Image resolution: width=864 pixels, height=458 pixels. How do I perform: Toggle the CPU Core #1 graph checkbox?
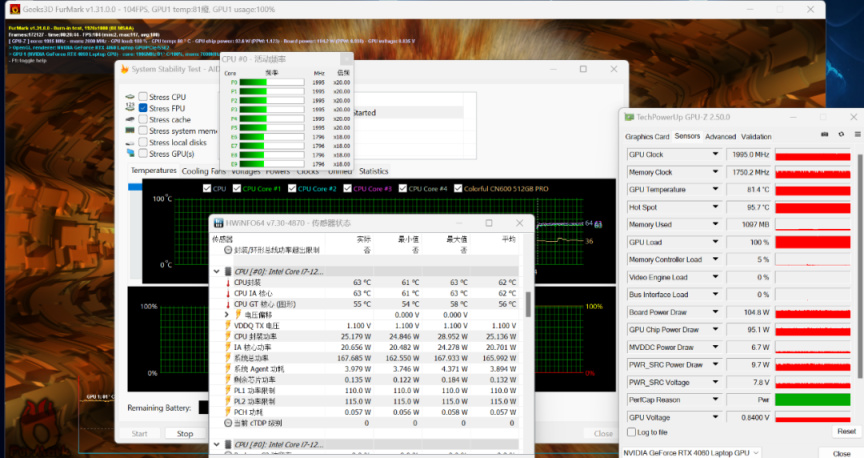[236, 188]
